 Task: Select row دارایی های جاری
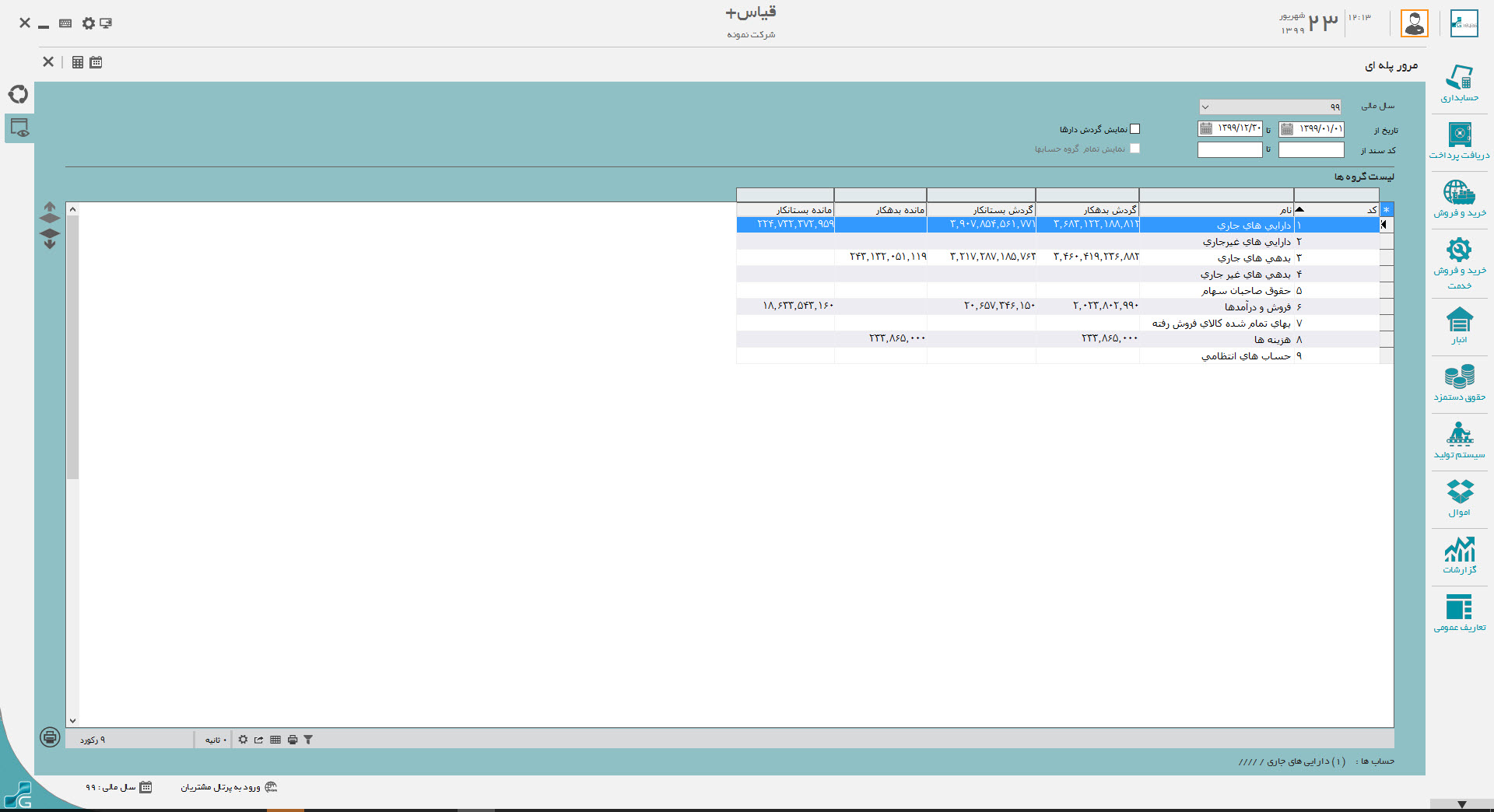click(1058, 225)
